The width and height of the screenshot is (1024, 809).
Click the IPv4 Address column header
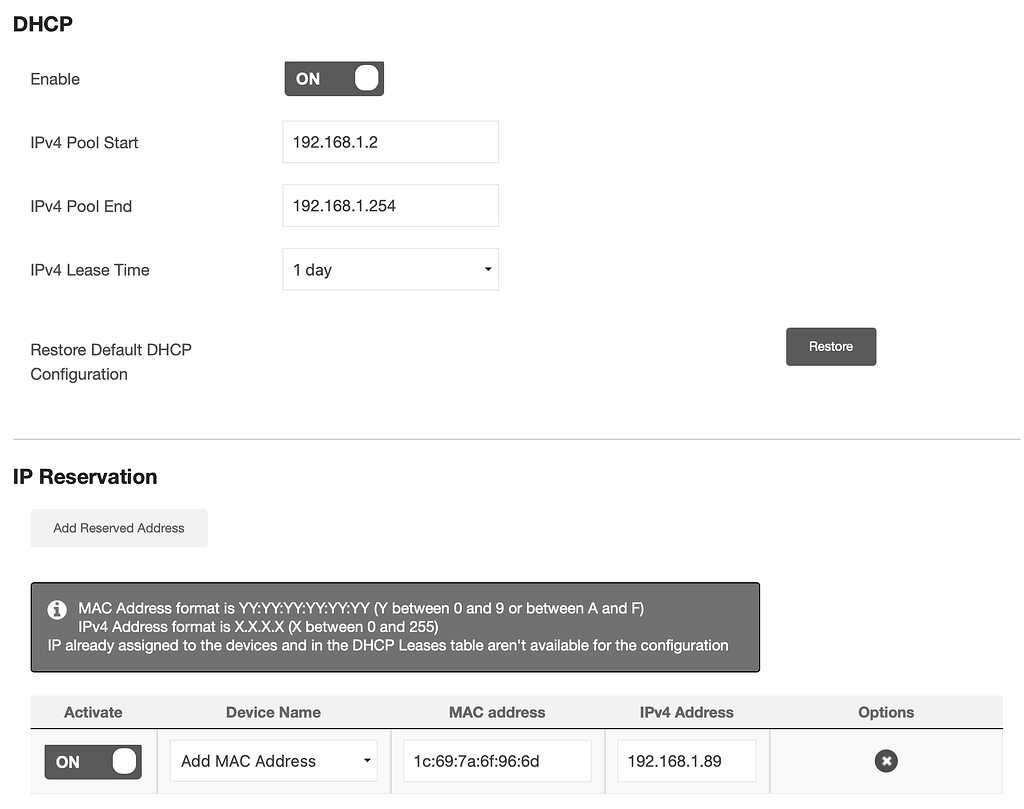click(x=686, y=712)
